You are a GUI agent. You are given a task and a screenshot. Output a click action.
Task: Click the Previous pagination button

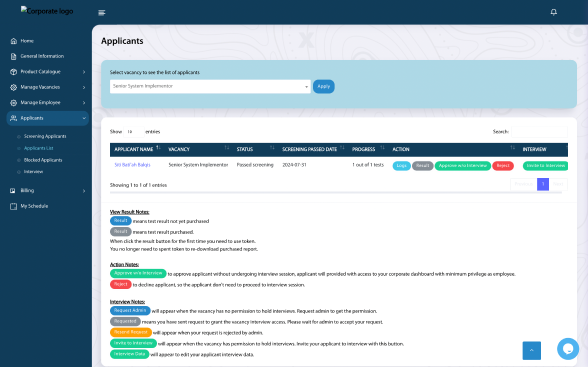[x=524, y=184]
